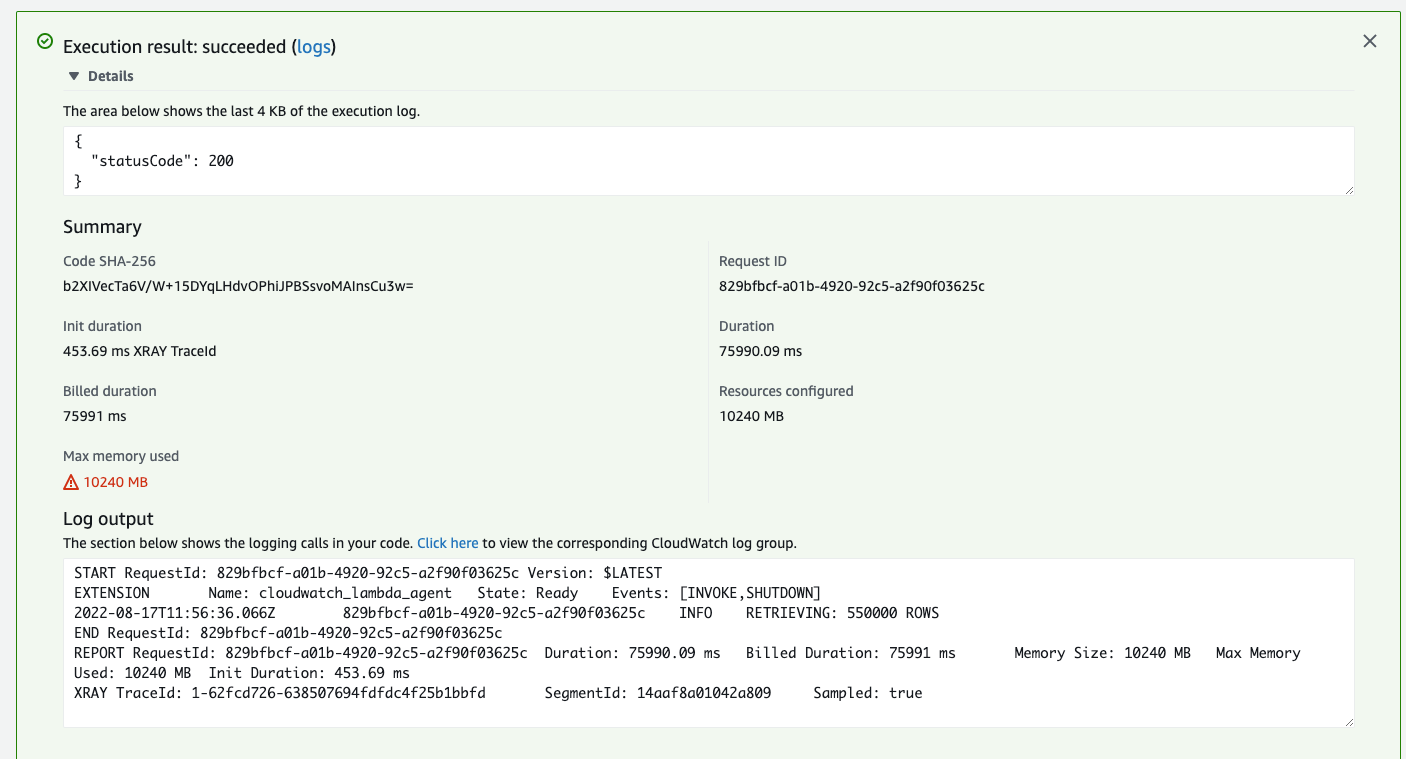Screen dimensions: 1406x759
Task: Click inside the statusCode response box
Action: pyautogui.click(x=708, y=161)
